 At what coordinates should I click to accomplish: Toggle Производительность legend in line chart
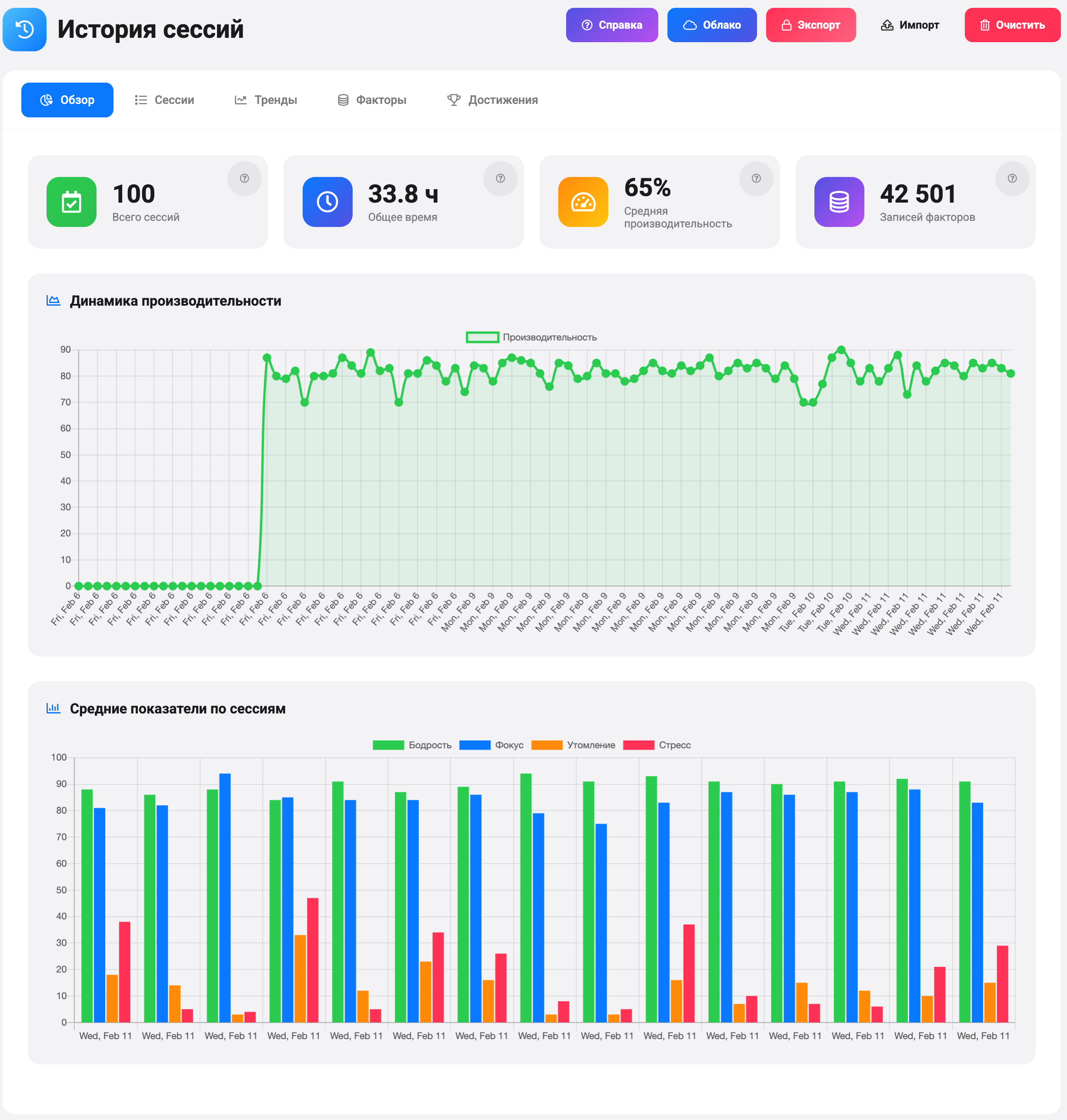[531, 337]
